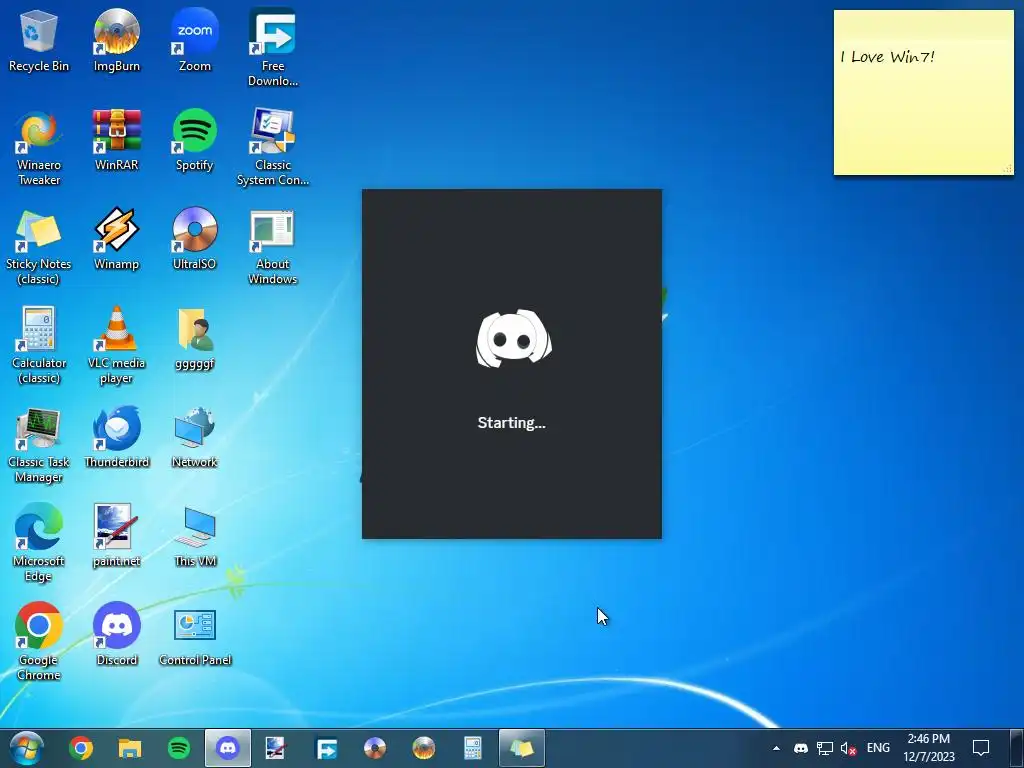
Task: Show hidden system tray icons
Action: [776, 748]
